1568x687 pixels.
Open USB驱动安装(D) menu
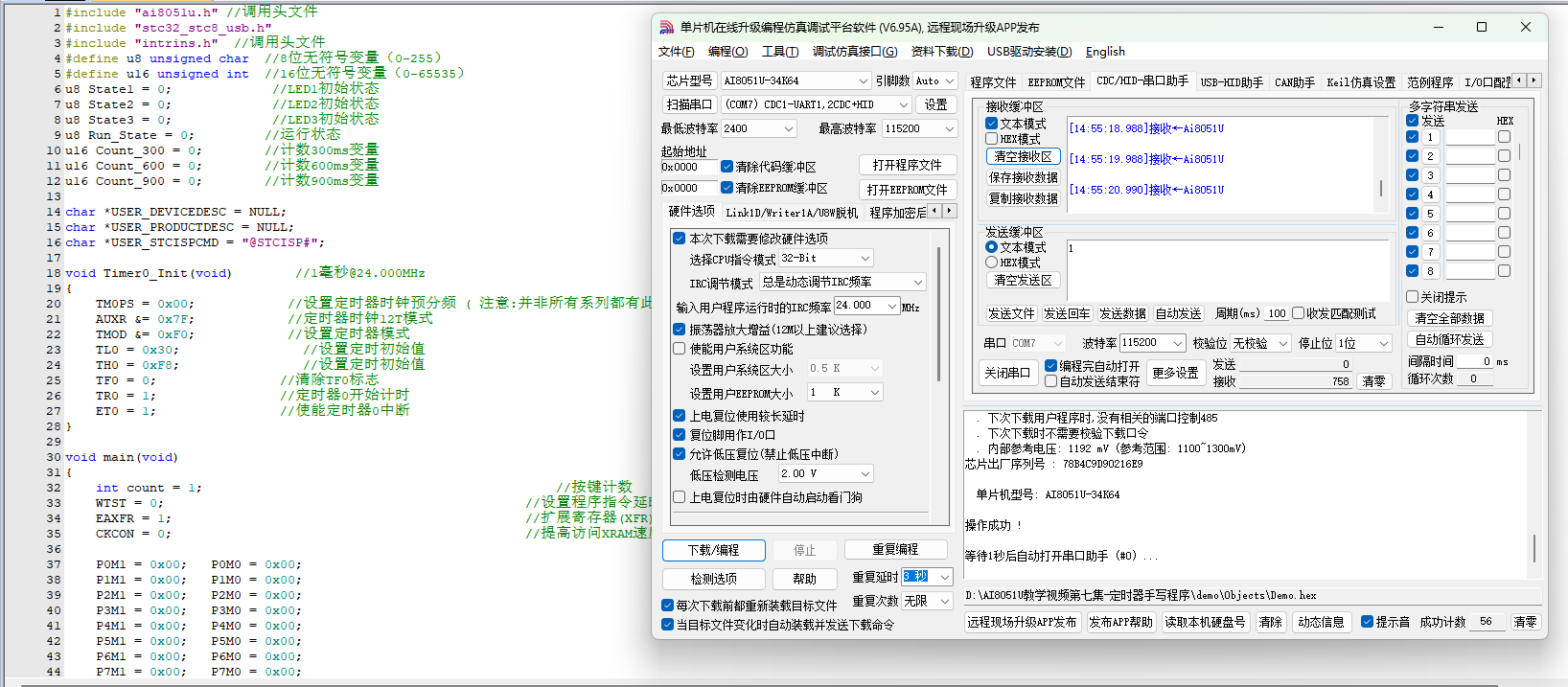click(x=1029, y=52)
